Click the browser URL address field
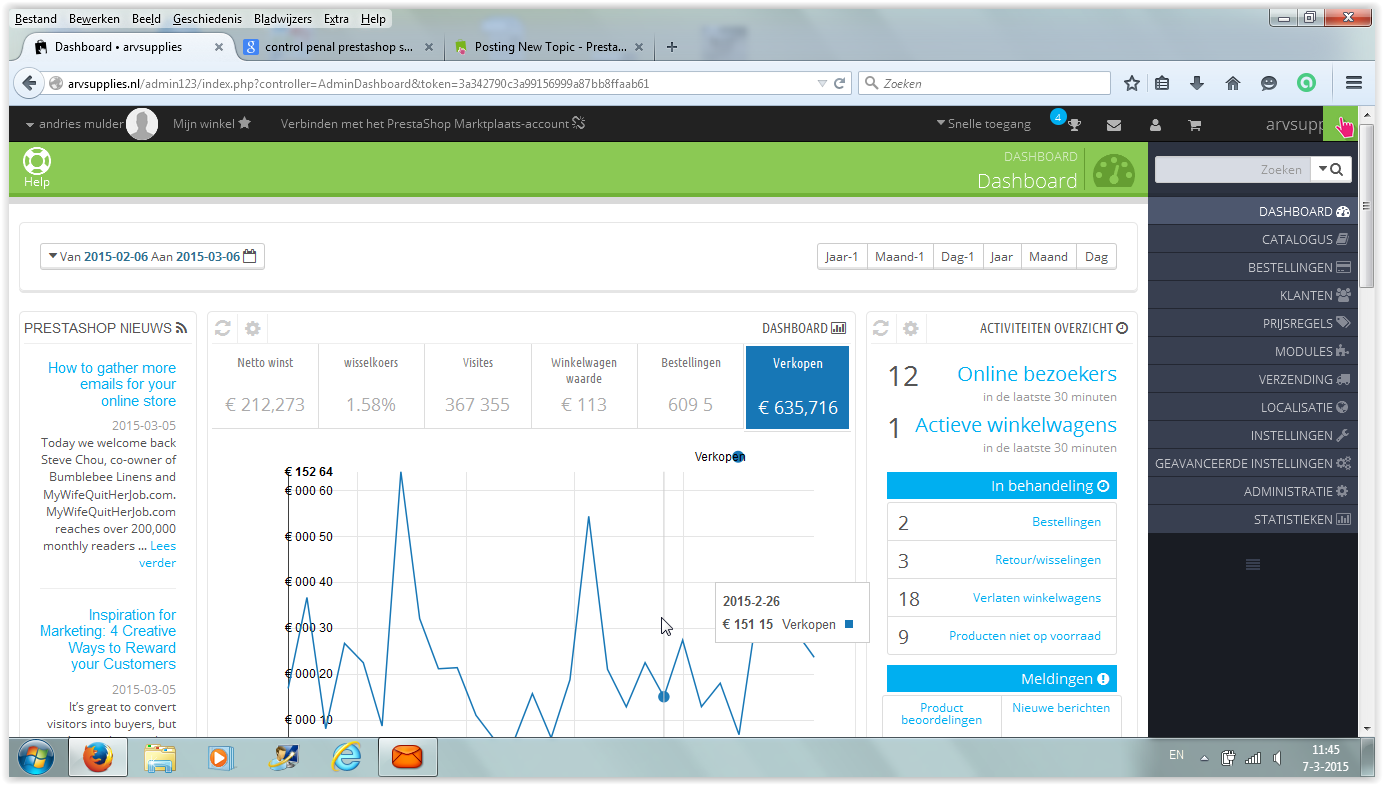 (429, 84)
